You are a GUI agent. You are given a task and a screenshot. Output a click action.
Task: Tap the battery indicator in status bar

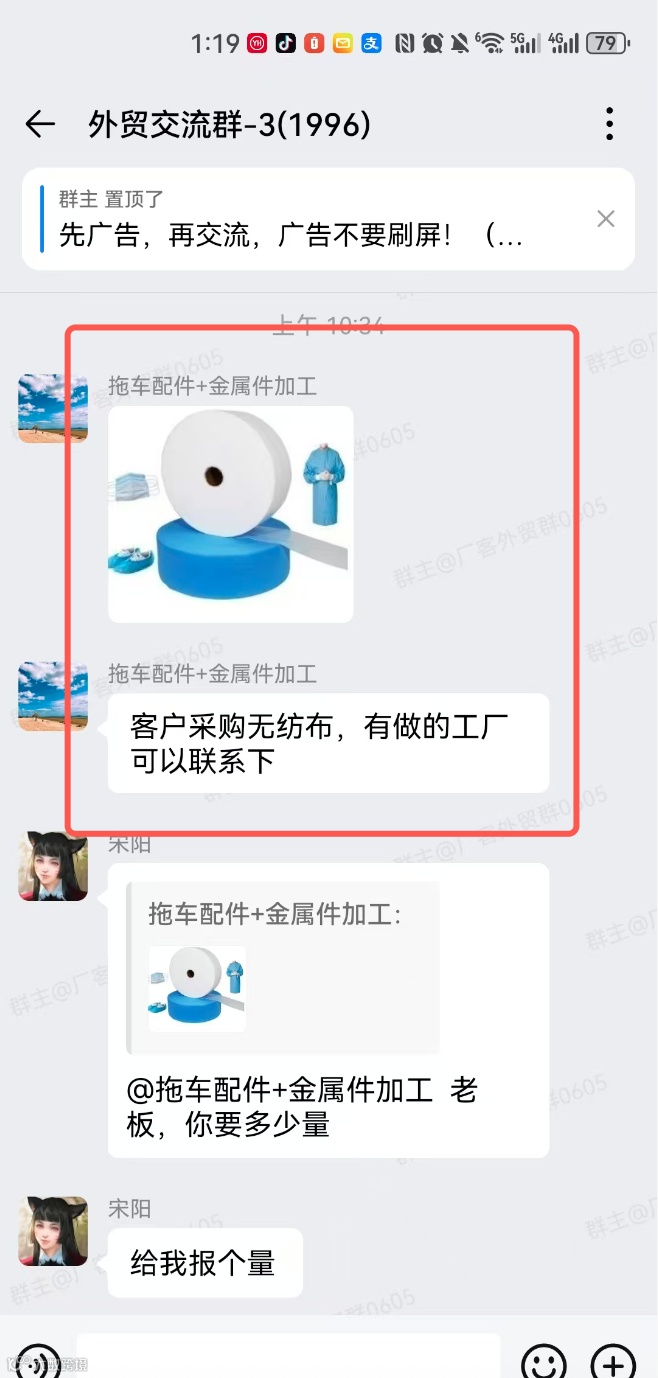[609, 43]
